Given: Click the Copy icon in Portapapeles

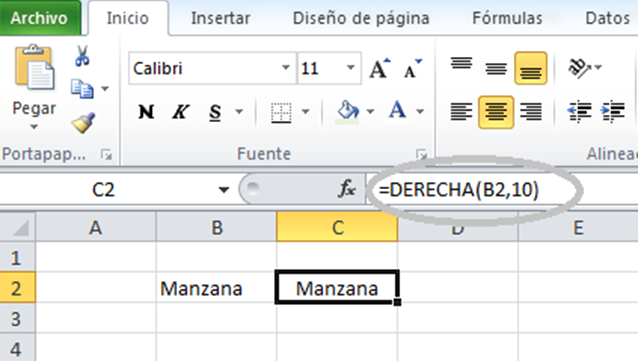Looking at the screenshot, I should (x=82, y=89).
